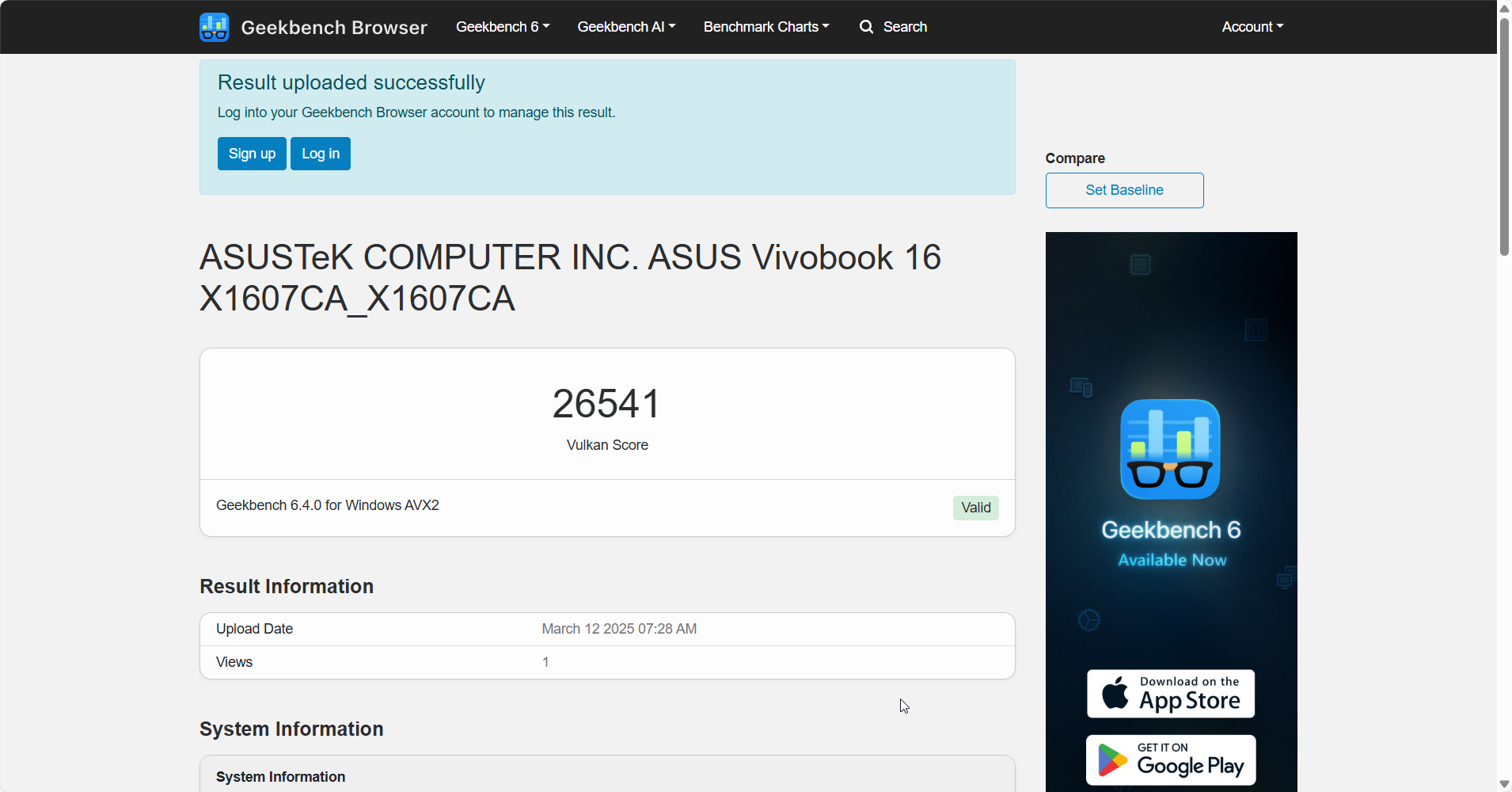This screenshot has height=792, width=1512.
Task: Click the 'Views' row label
Action: [x=234, y=662]
